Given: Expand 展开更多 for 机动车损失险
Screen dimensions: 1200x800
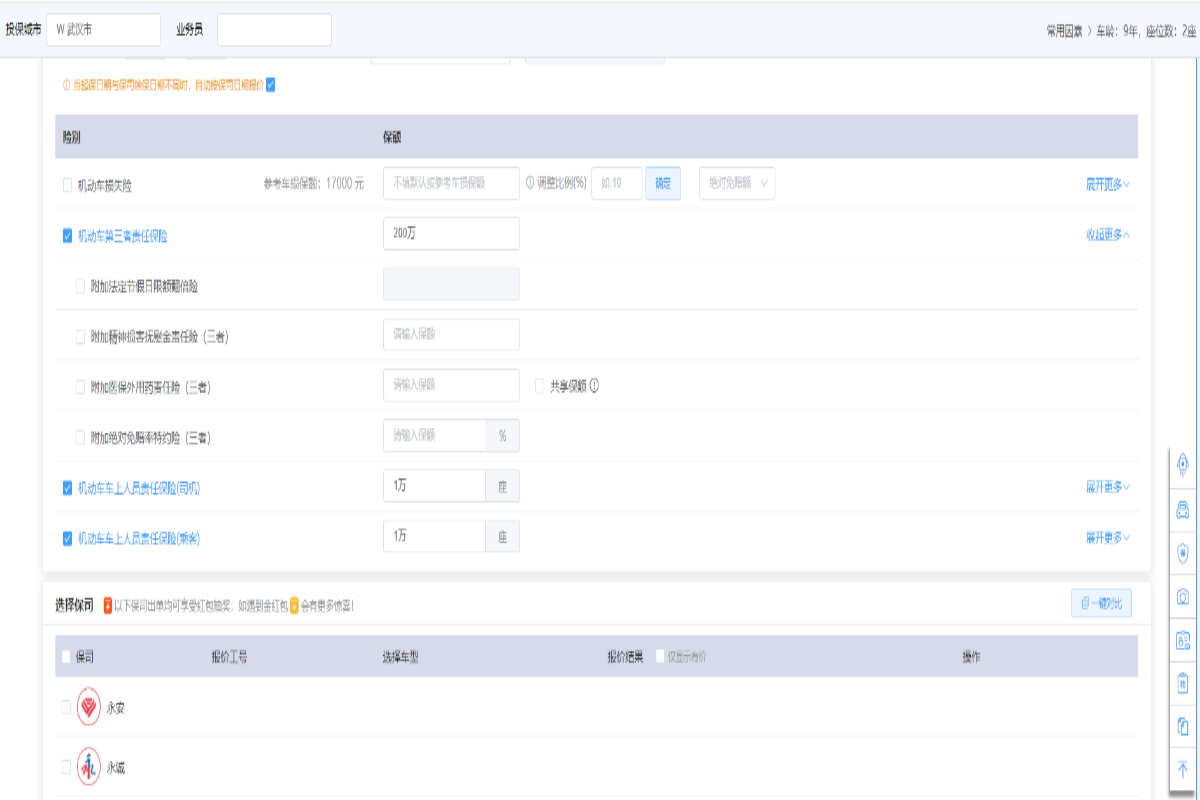Looking at the screenshot, I should (1108, 185).
